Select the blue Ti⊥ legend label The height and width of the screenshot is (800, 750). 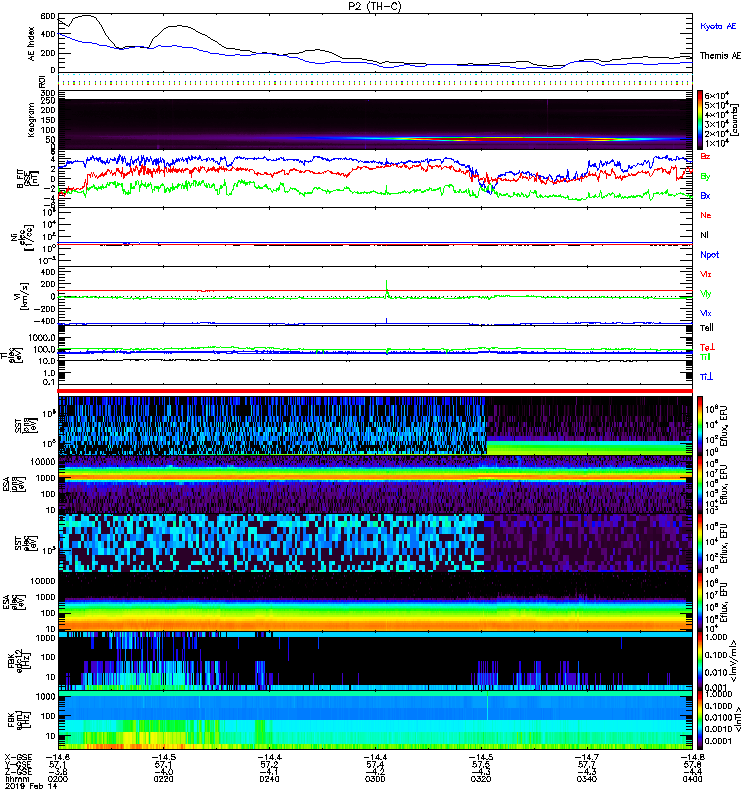pos(706,377)
